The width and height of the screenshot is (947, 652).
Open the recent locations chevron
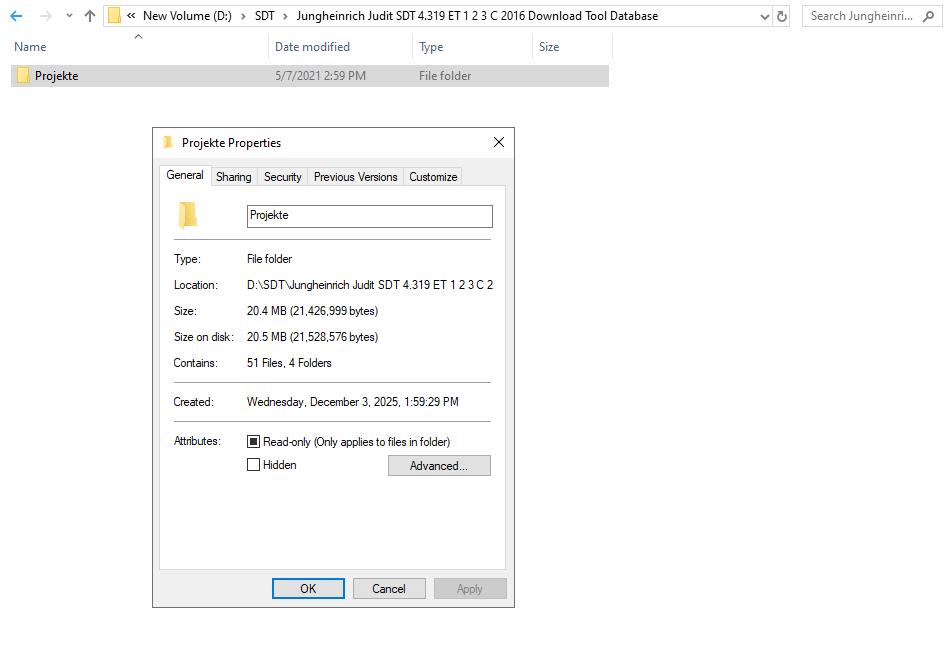[69, 16]
